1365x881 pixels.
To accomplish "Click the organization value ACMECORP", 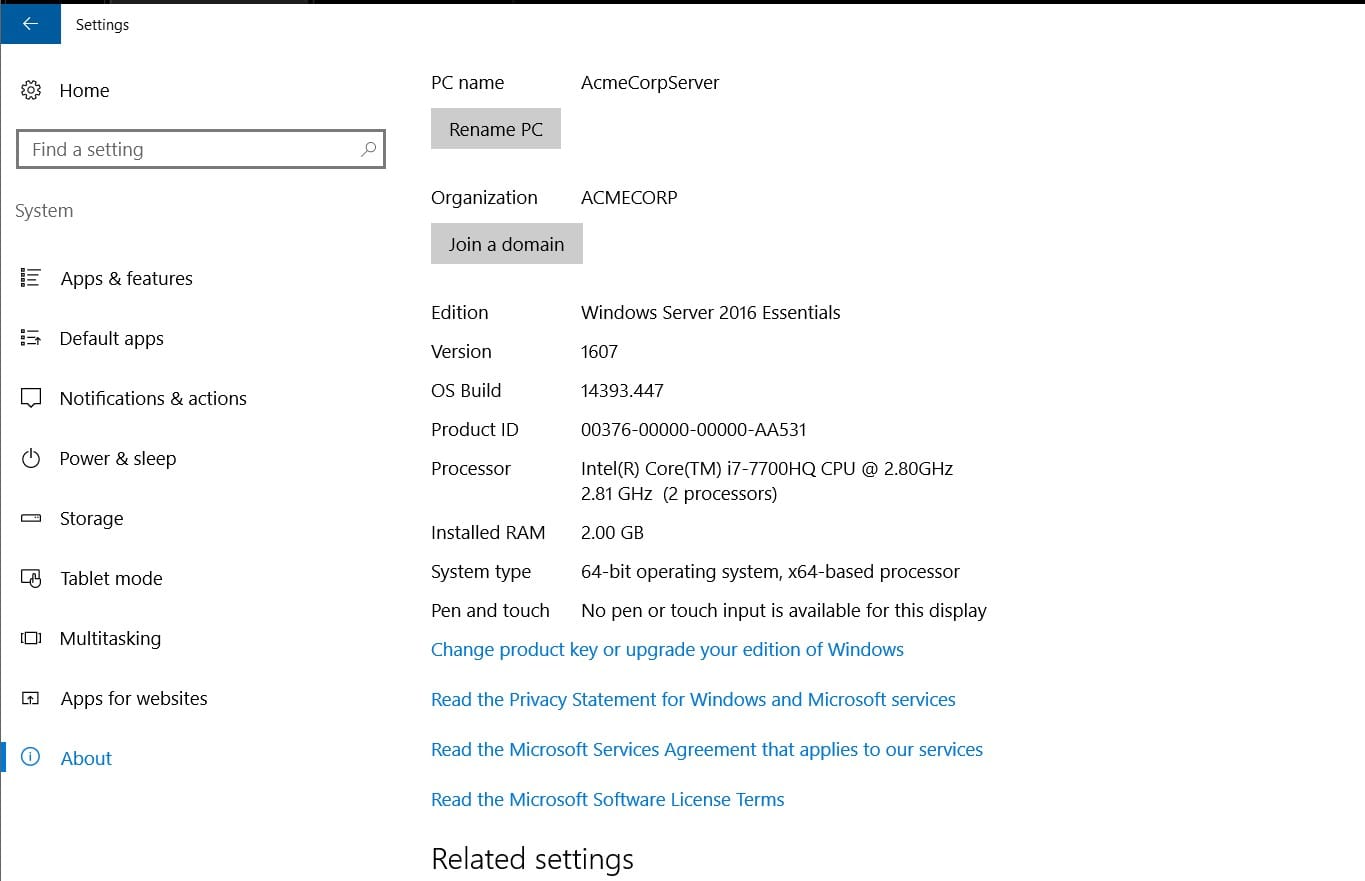I will tap(629, 198).
